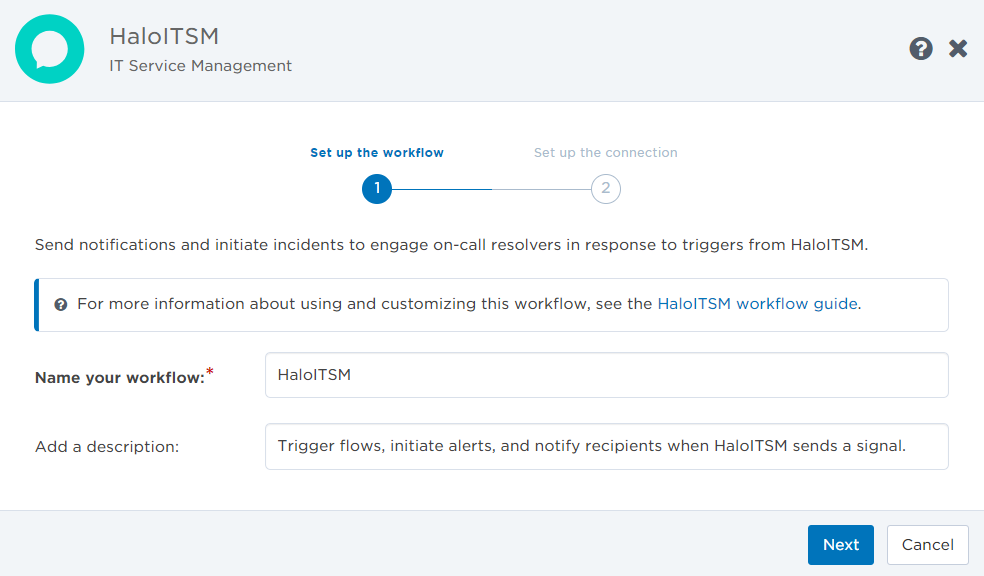Click inside the workflow name field

pyautogui.click(x=606, y=375)
